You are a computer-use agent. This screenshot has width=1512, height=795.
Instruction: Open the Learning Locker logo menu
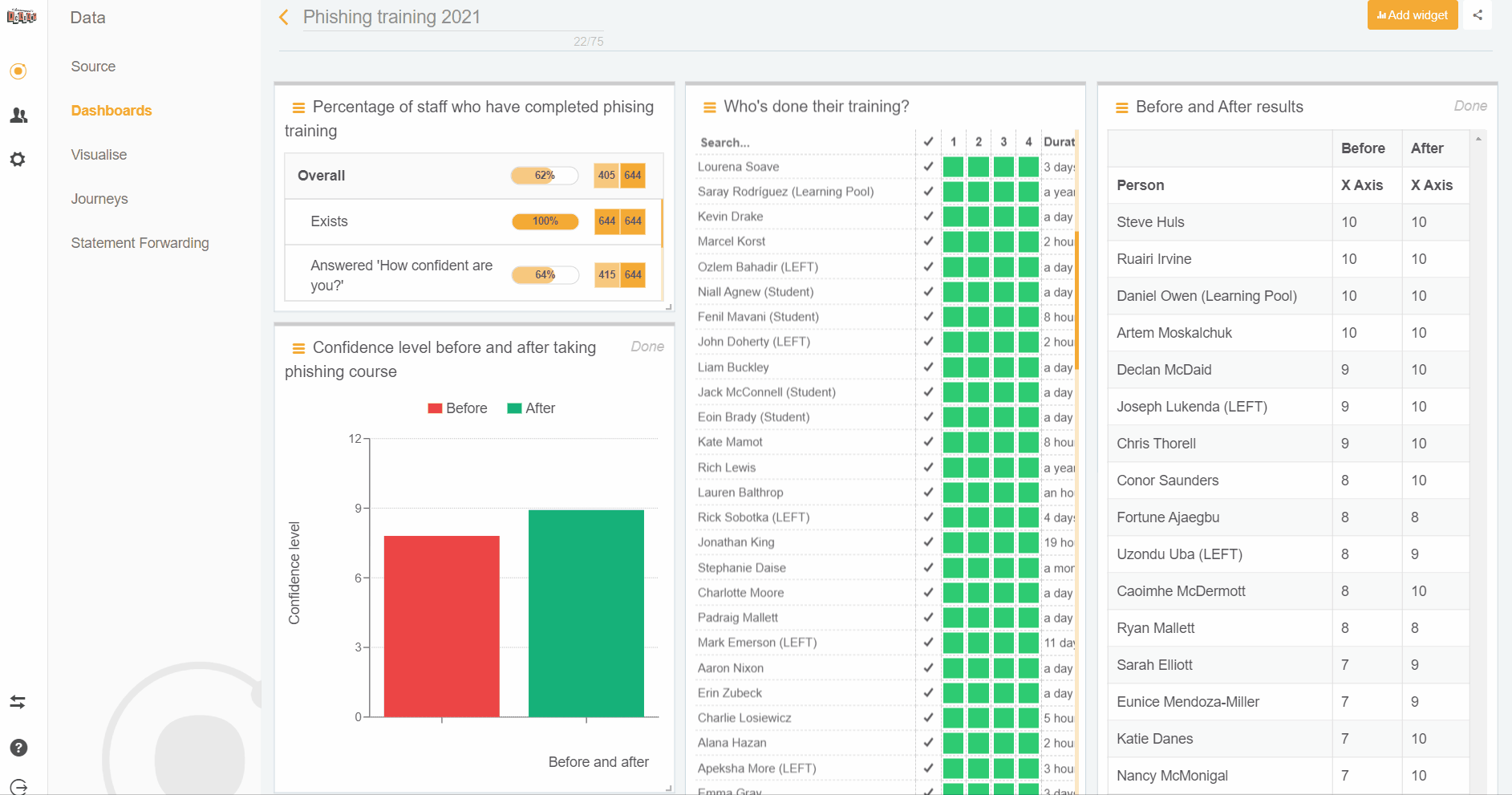pyautogui.click(x=21, y=15)
